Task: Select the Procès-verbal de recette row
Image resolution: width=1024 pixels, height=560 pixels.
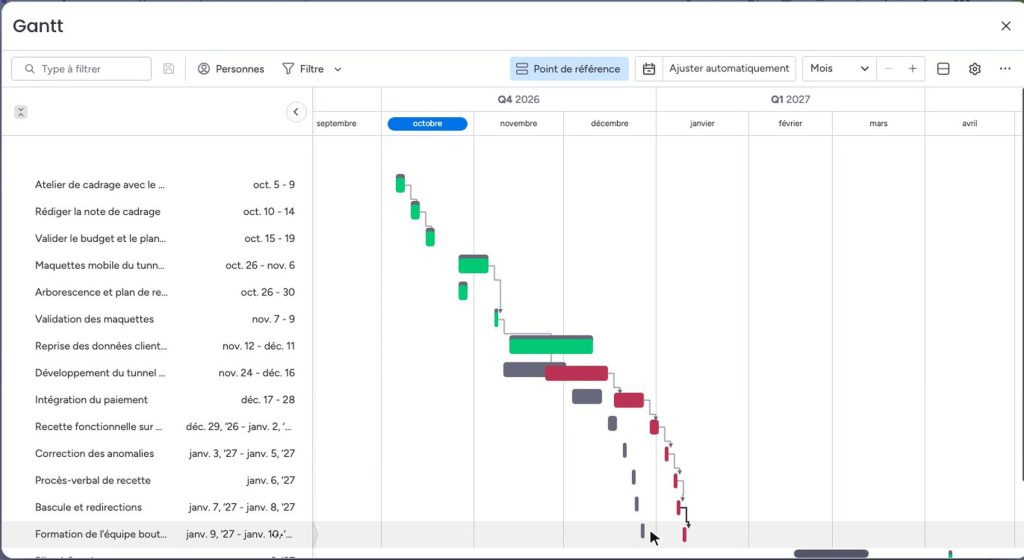Action: (x=157, y=480)
